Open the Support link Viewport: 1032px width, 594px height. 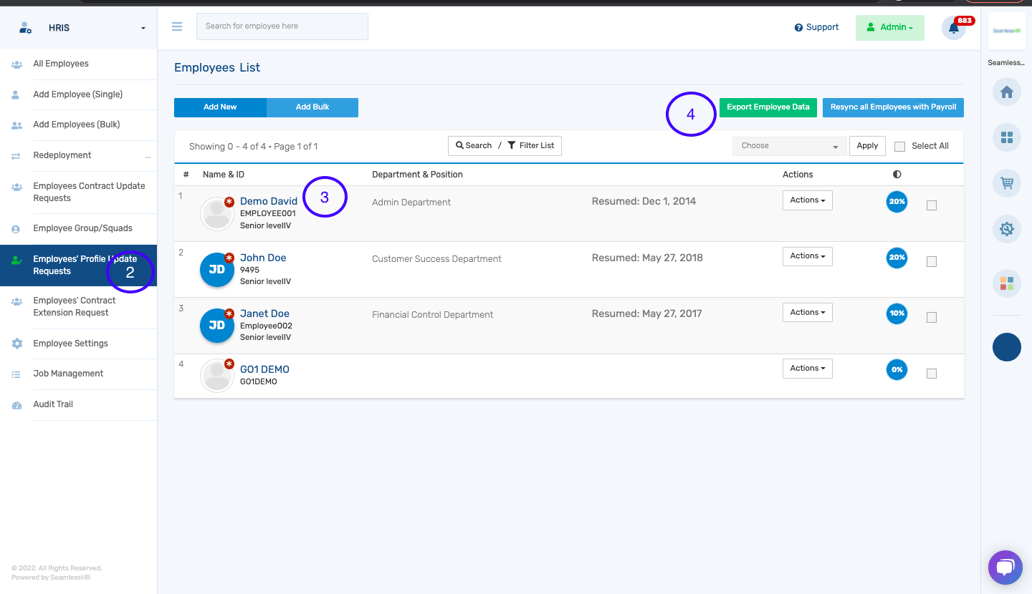coord(816,28)
